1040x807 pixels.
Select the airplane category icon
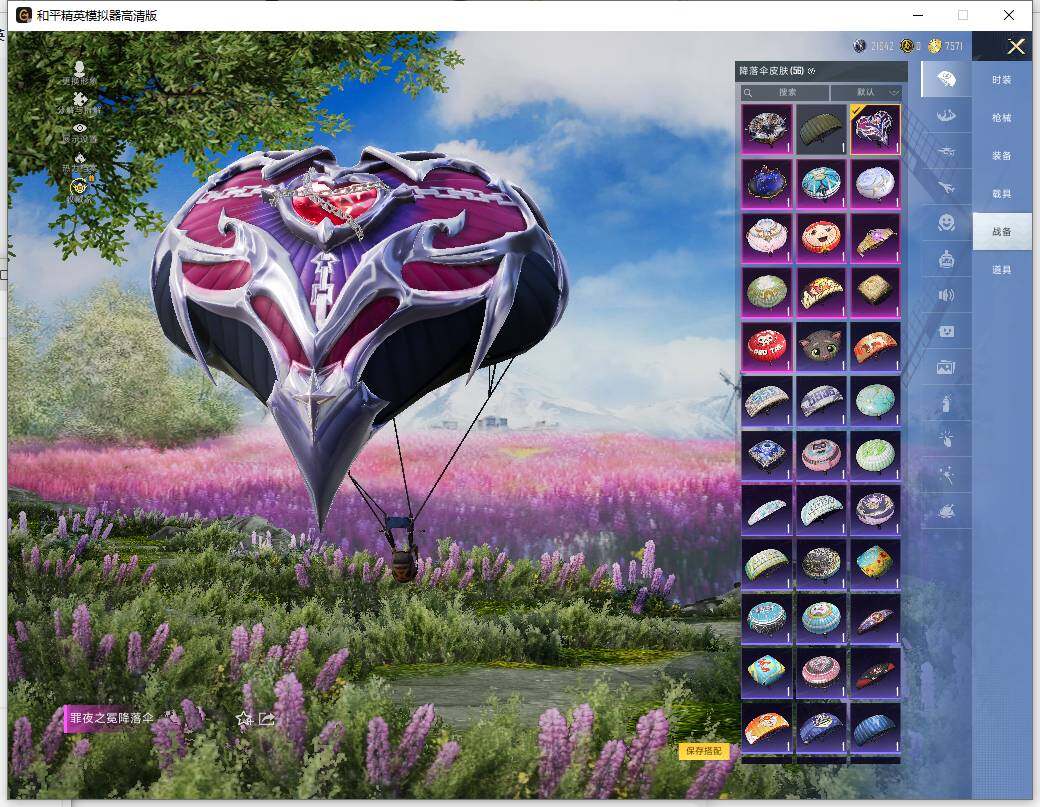click(x=946, y=188)
